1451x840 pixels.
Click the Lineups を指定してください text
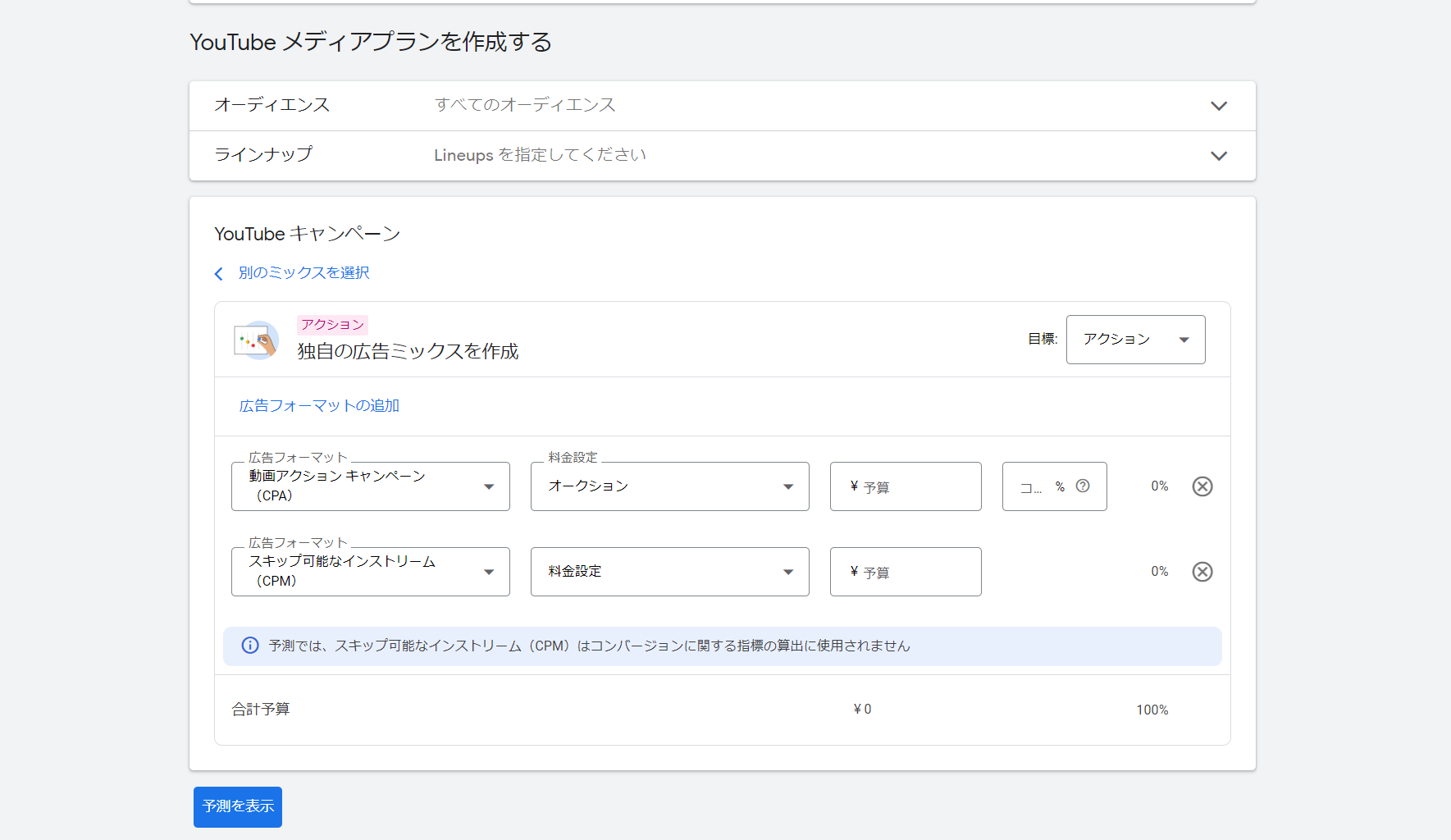click(540, 155)
